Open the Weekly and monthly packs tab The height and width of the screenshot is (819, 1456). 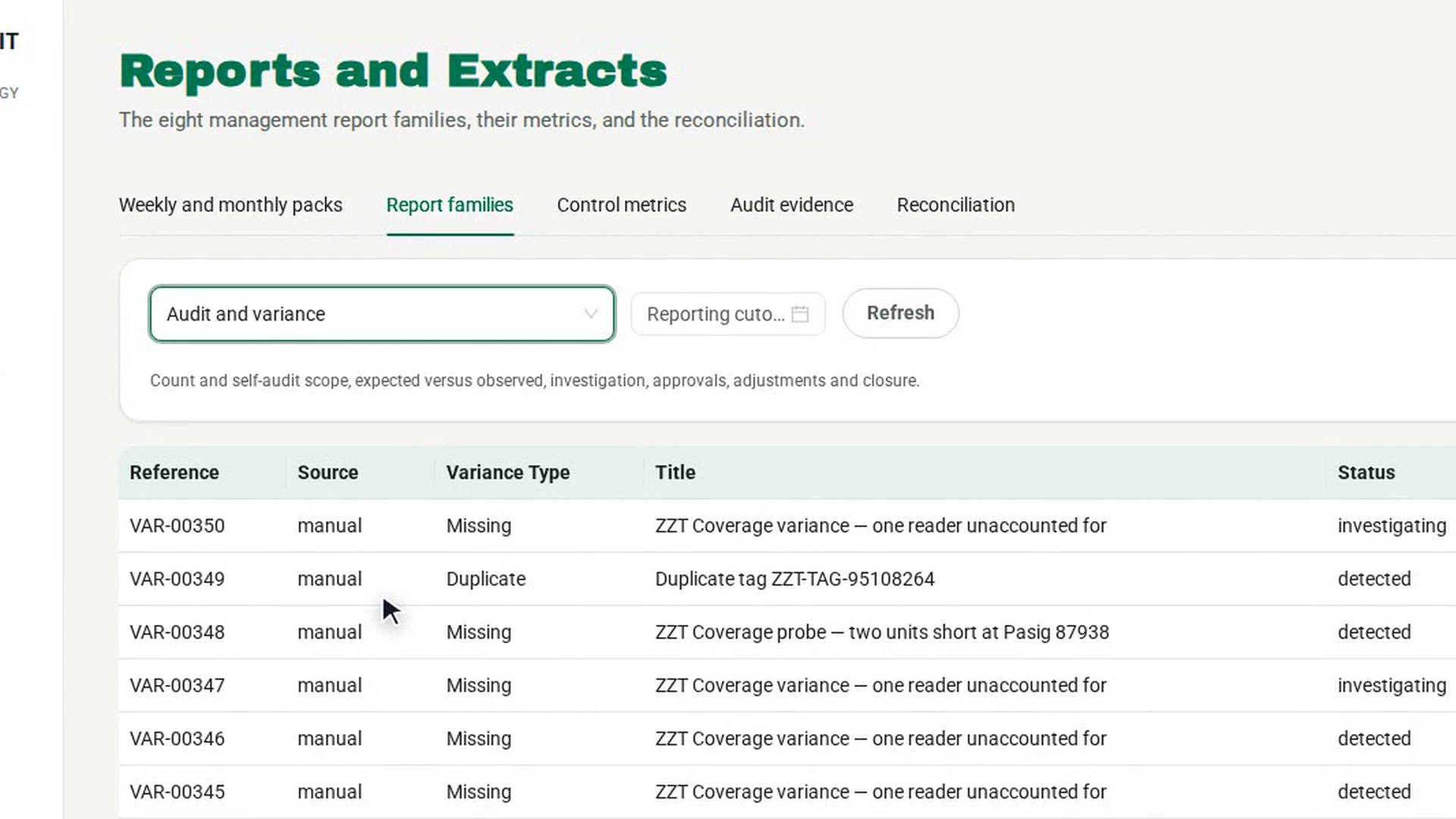[x=231, y=205]
